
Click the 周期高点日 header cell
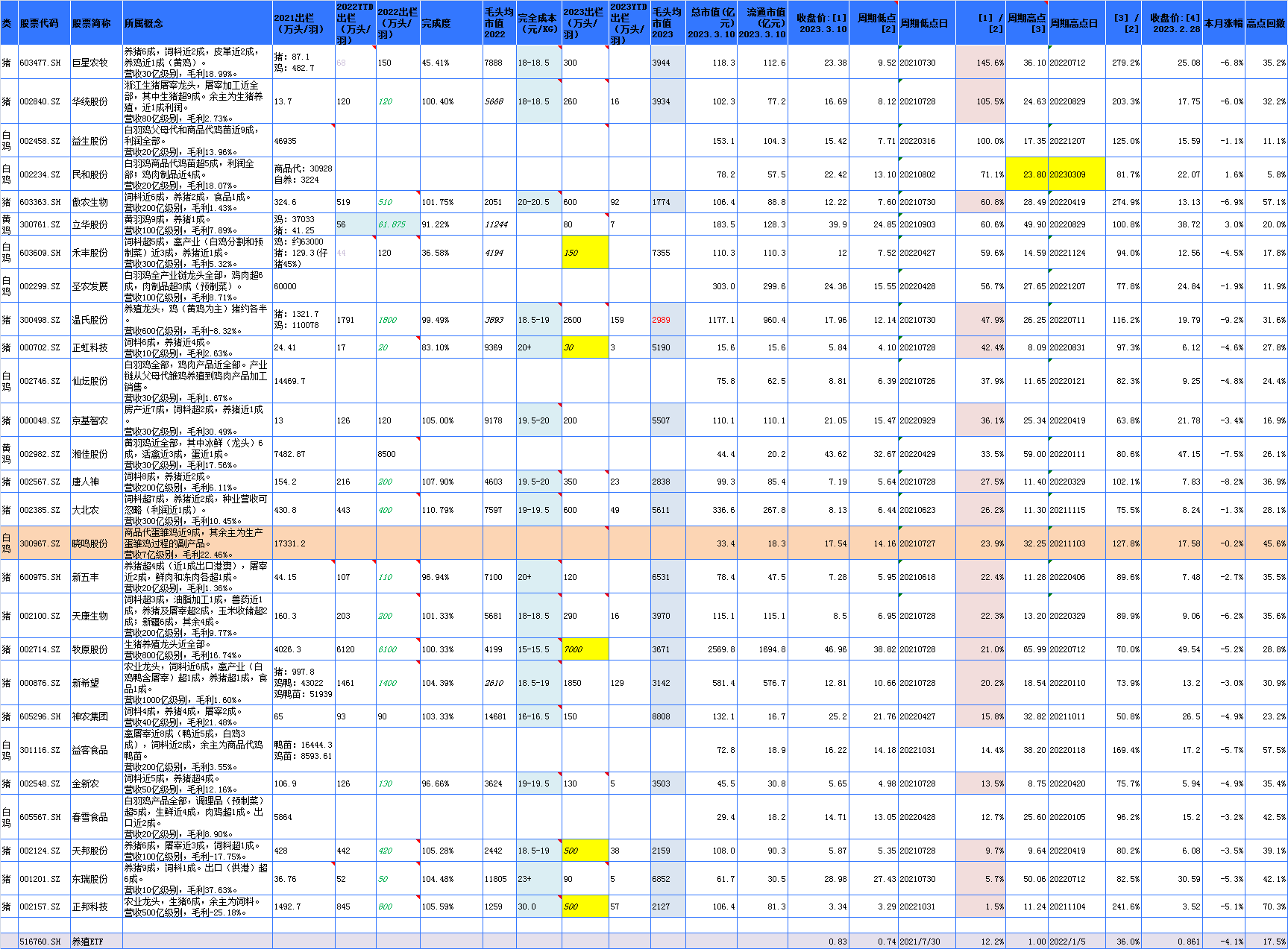tap(1076, 23)
